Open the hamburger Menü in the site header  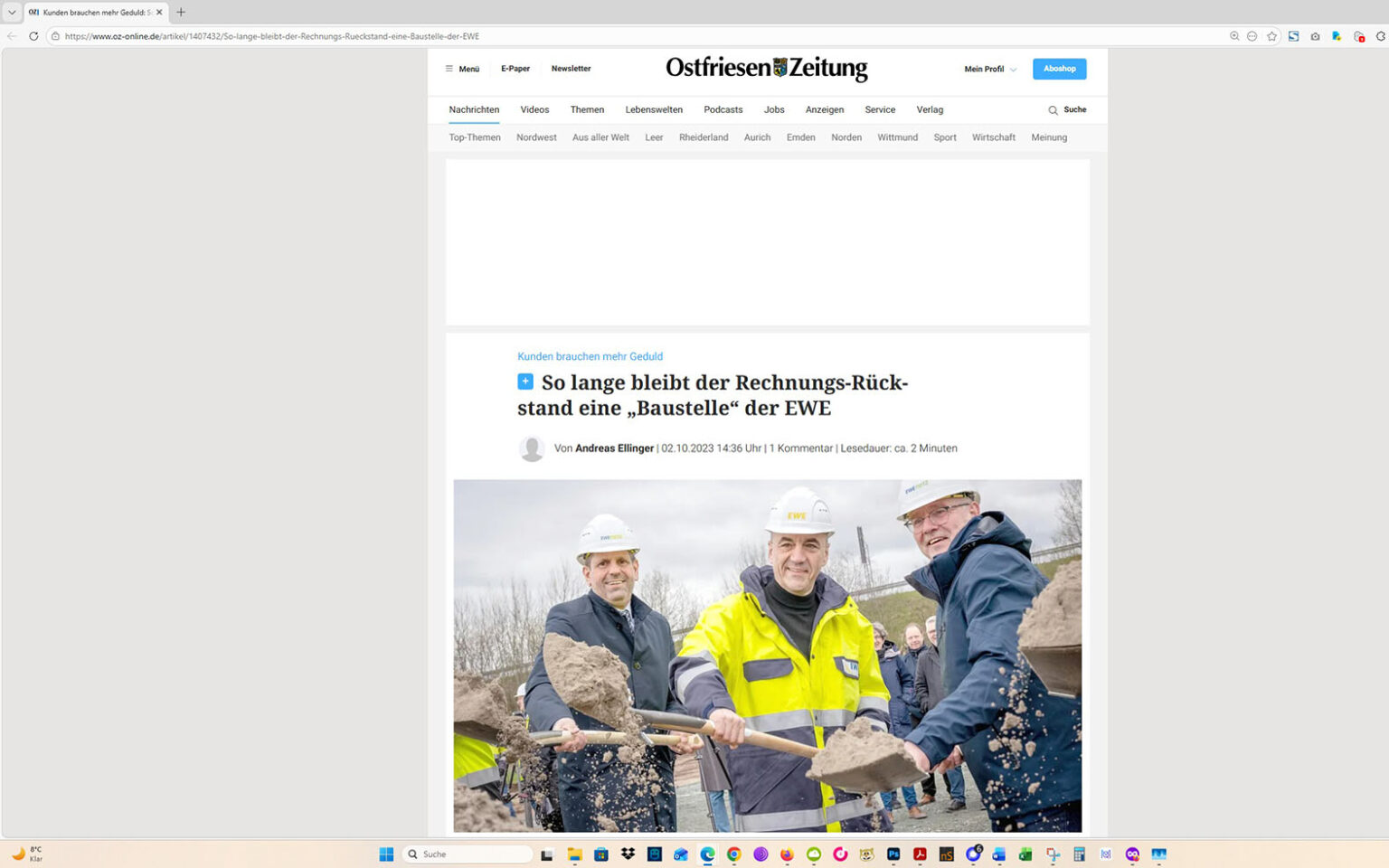(461, 68)
